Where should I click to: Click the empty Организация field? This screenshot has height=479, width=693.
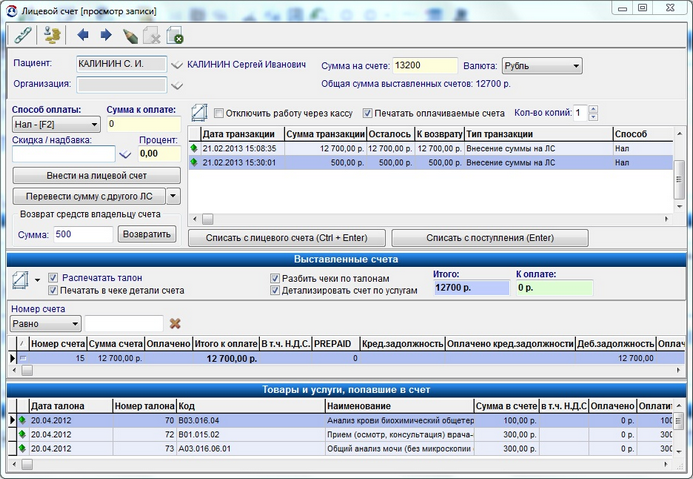[x=122, y=85]
